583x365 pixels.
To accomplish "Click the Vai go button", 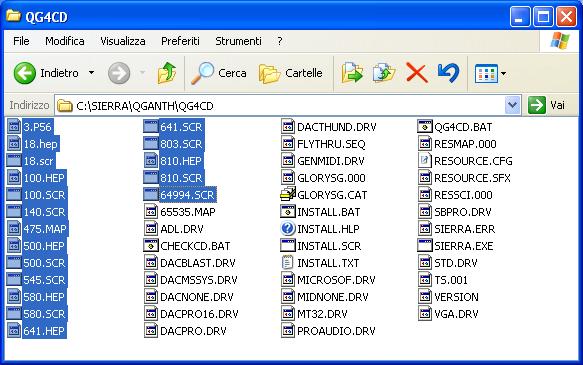I will coord(546,106).
